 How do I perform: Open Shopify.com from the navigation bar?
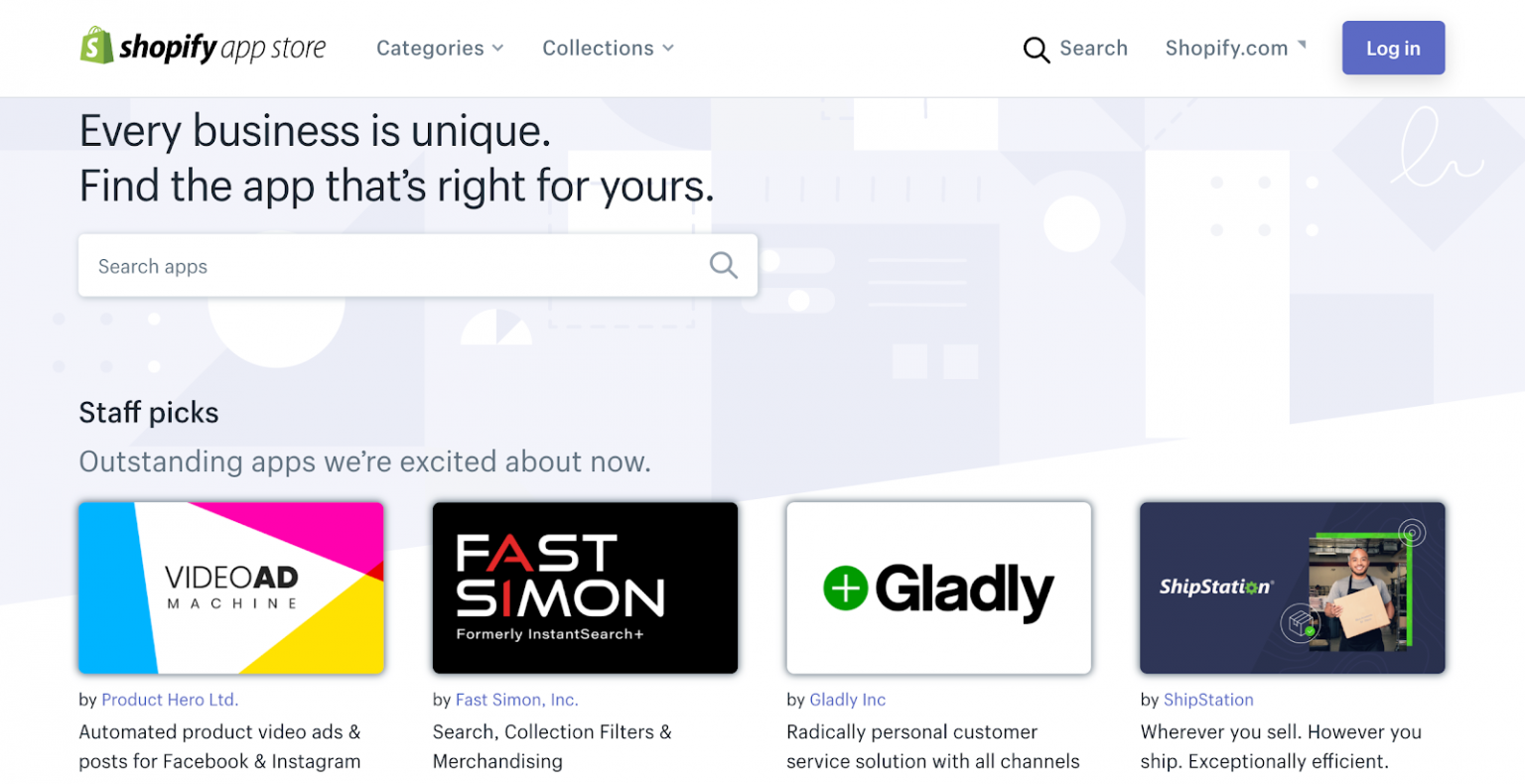(1226, 48)
